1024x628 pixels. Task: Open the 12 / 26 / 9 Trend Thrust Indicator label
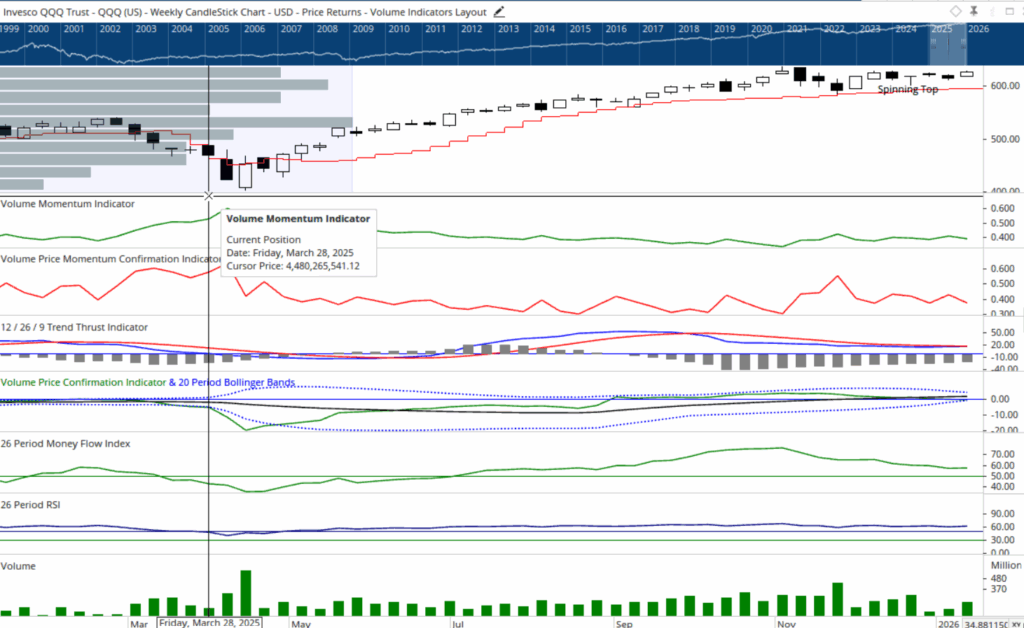[74, 327]
